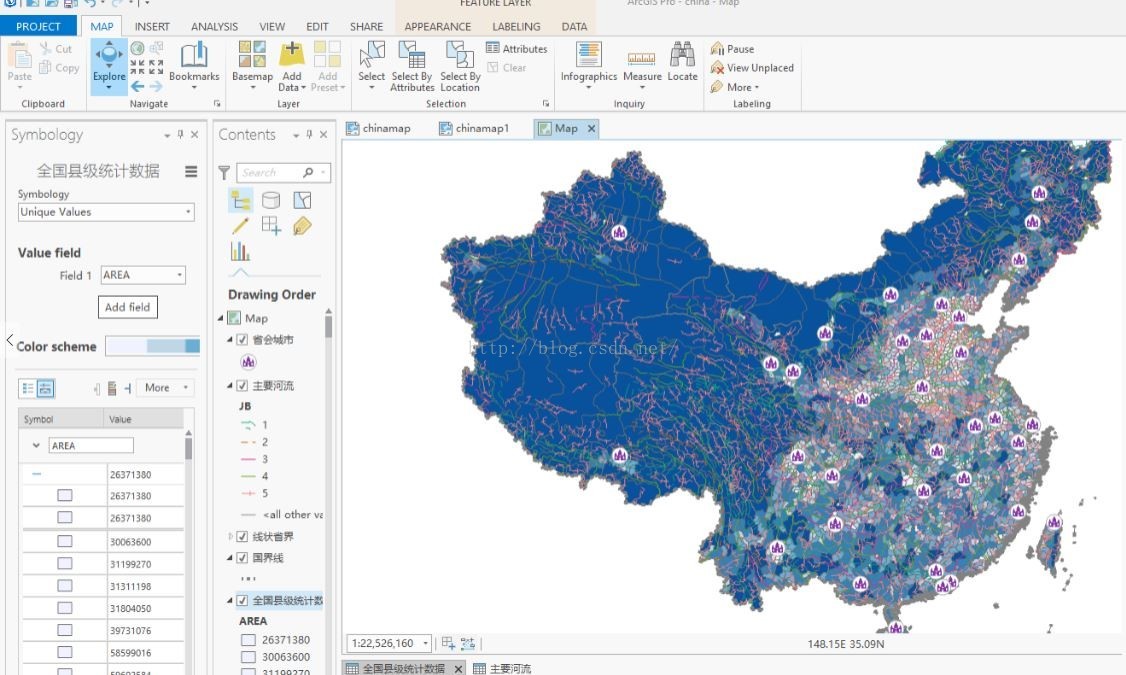Click the Add field button
Screen dimensions: 1126x675
(x=128, y=307)
